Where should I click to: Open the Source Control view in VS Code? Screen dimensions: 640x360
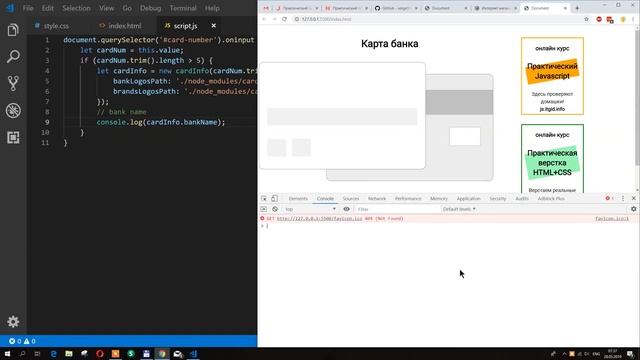13,83
